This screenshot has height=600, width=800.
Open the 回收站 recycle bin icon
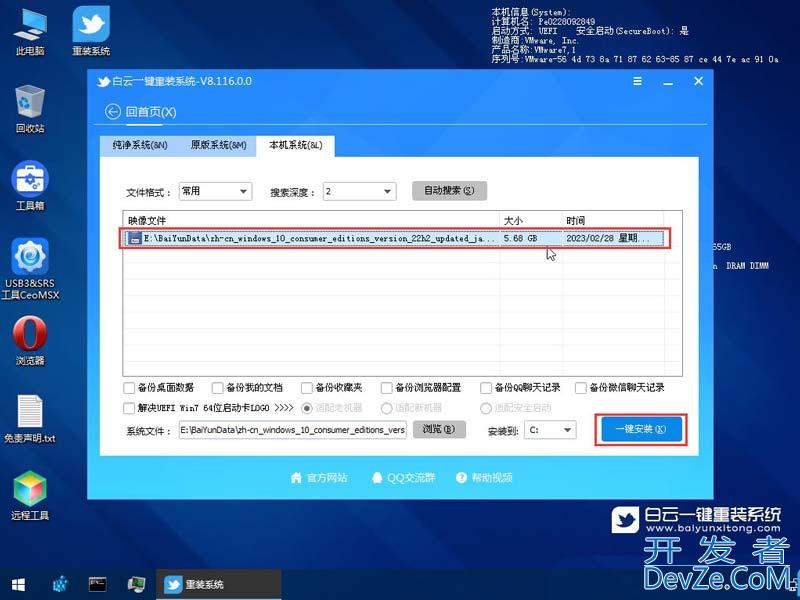pos(30,109)
